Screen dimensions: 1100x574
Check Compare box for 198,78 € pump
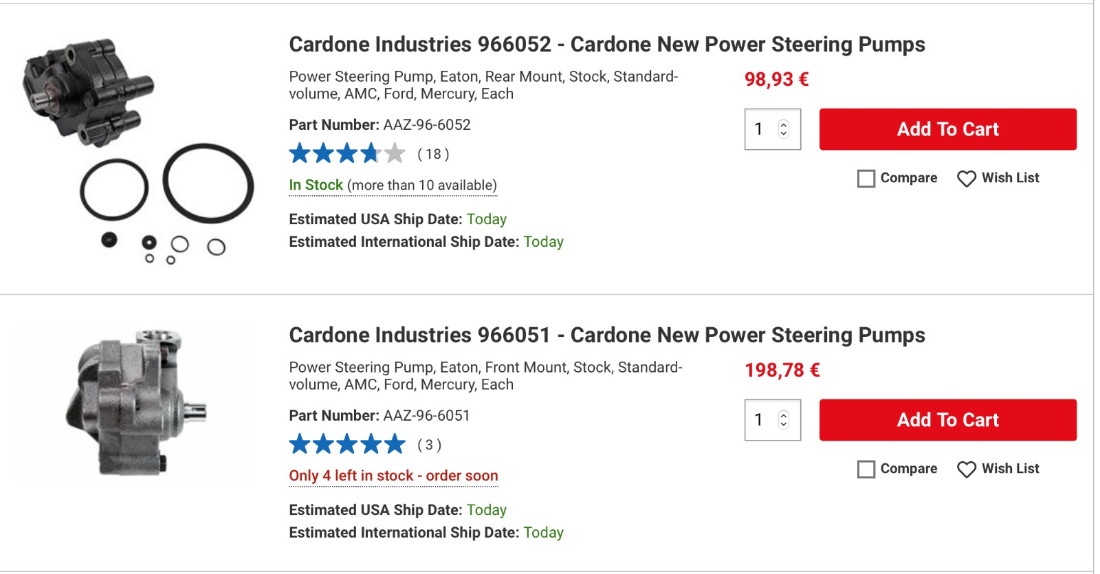click(866, 470)
